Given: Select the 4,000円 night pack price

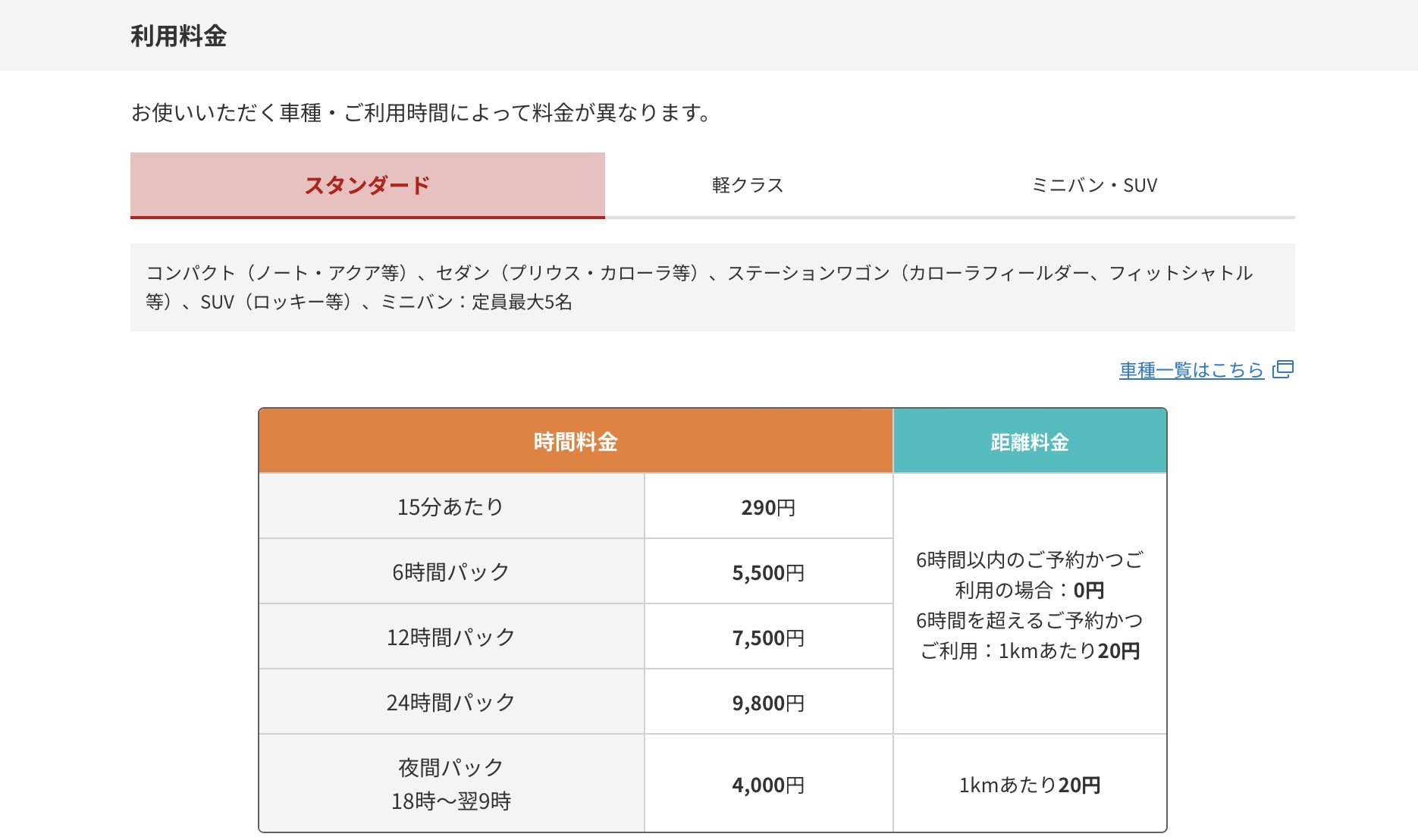Looking at the screenshot, I should coord(768,785).
